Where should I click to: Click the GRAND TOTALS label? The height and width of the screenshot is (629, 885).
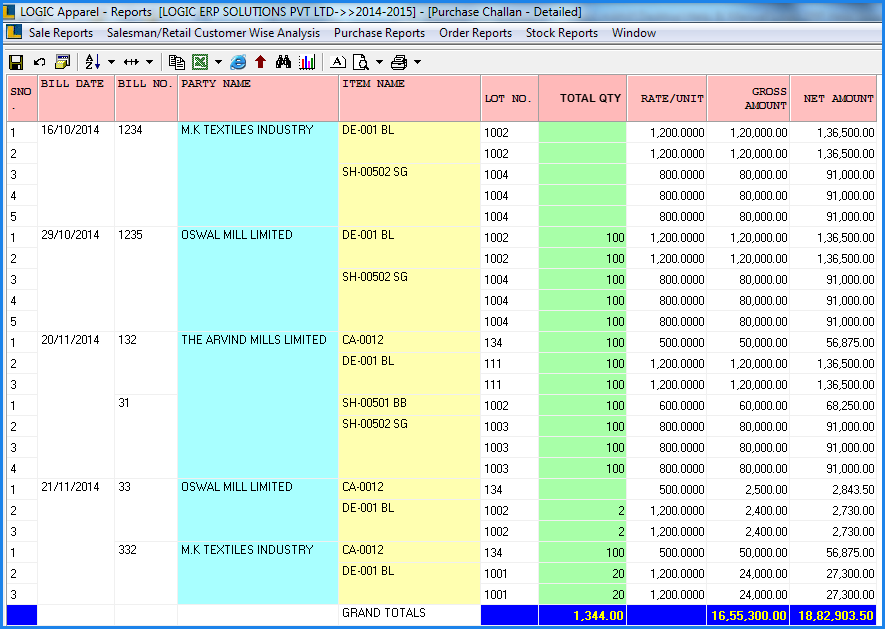pyautogui.click(x=384, y=613)
